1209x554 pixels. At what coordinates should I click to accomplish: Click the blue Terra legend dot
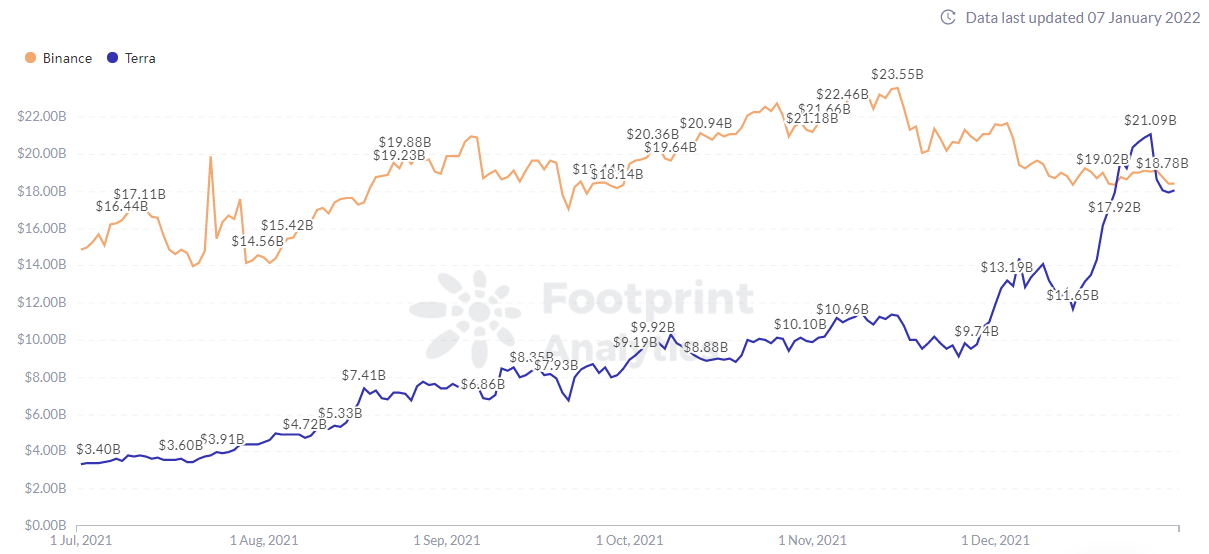tap(113, 58)
